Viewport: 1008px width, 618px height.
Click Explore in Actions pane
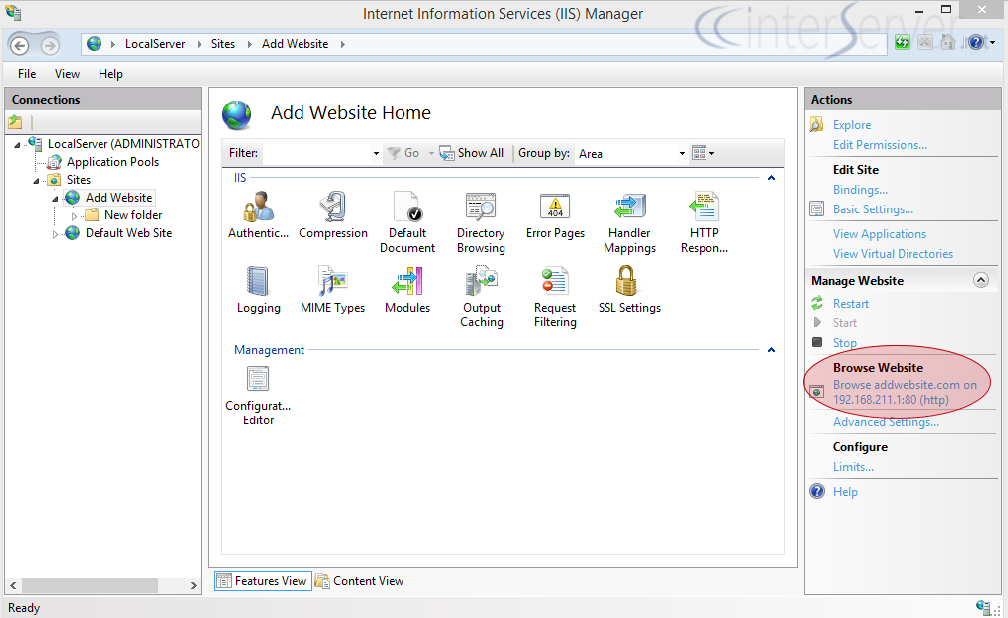point(852,125)
